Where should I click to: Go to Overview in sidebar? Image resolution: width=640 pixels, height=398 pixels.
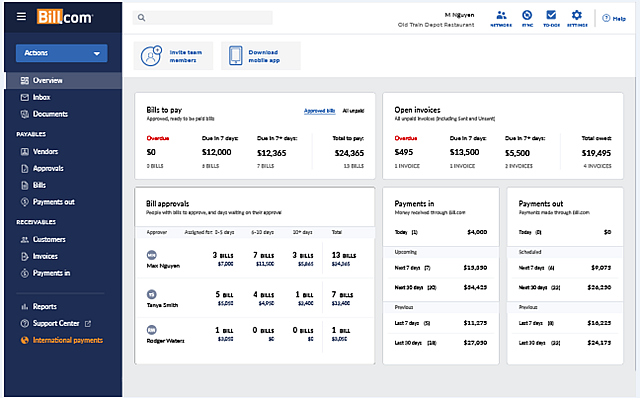(x=64, y=80)
